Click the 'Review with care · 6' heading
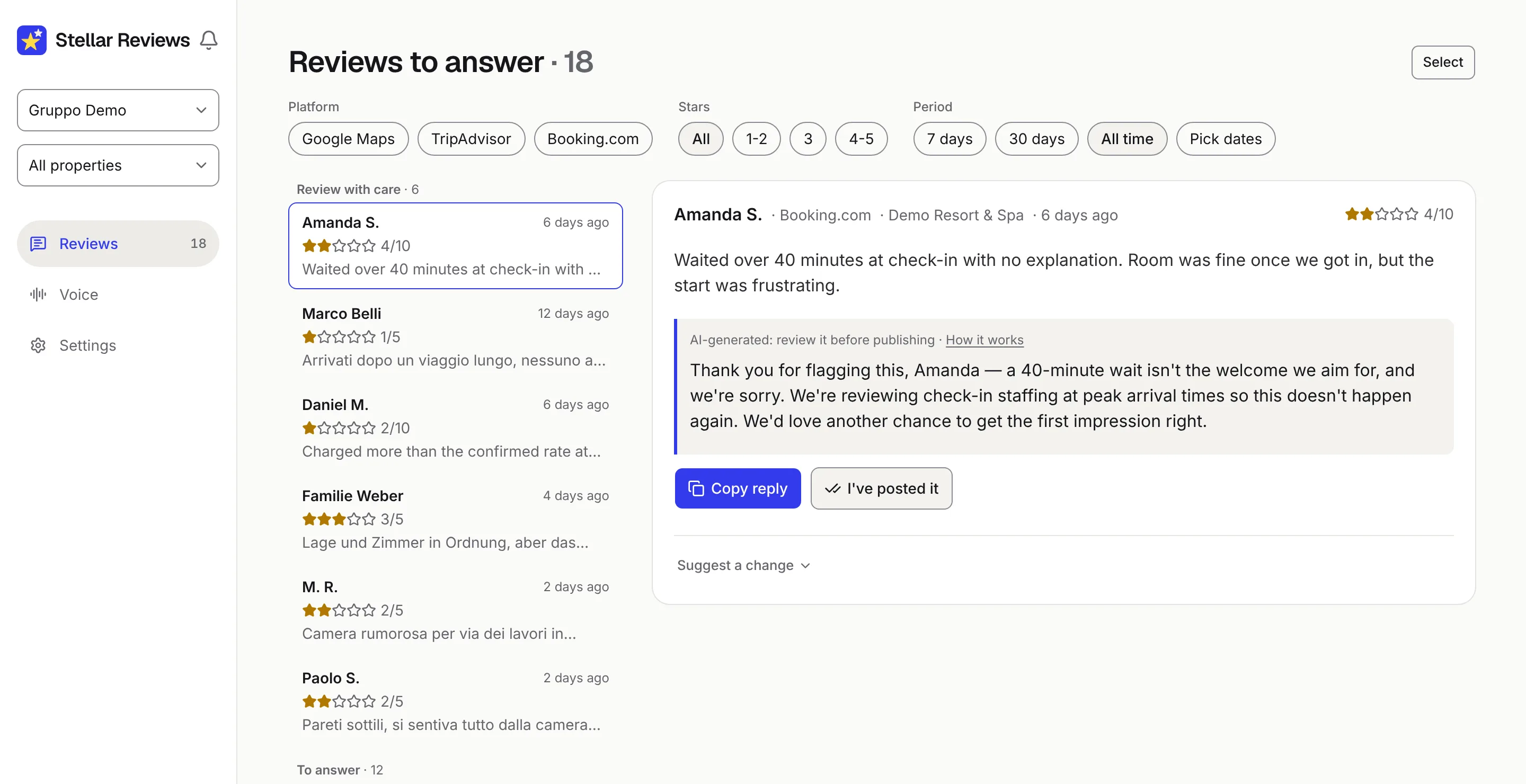 (358, 190)
